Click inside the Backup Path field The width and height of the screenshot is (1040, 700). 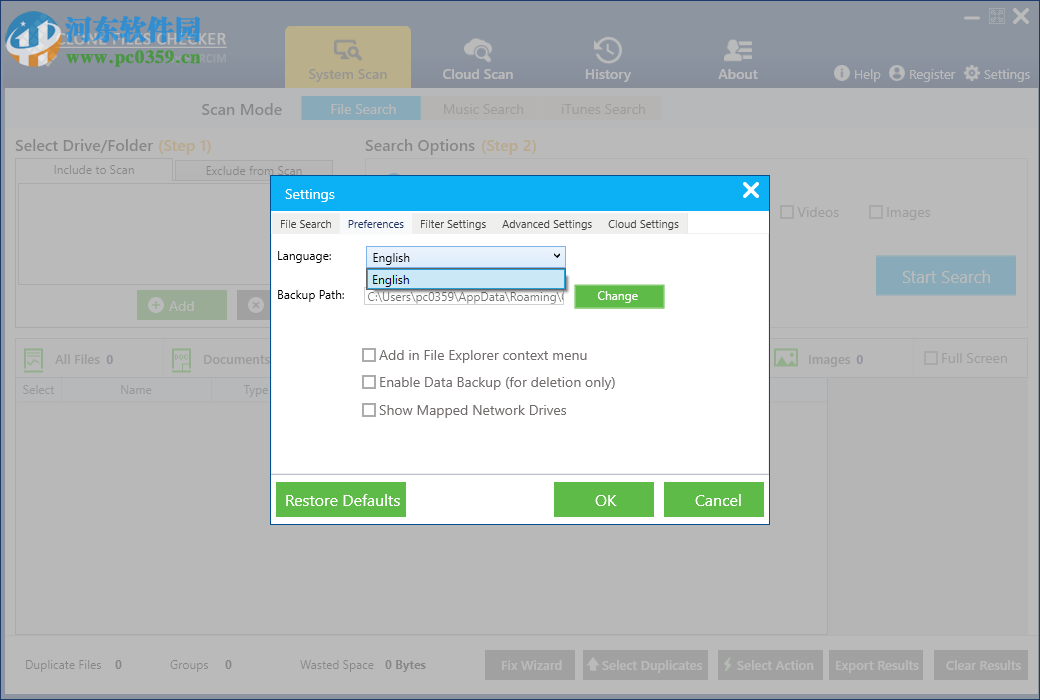[x=465, y=296]
